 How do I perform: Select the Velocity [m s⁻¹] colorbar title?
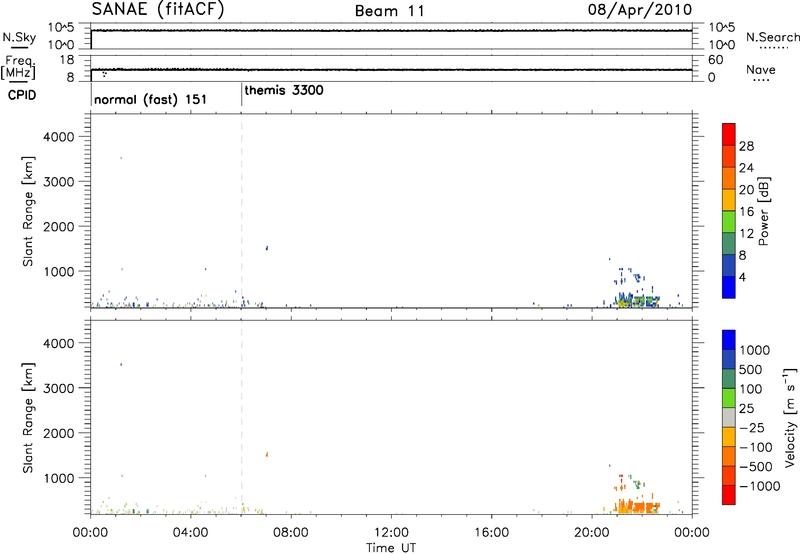791,417
